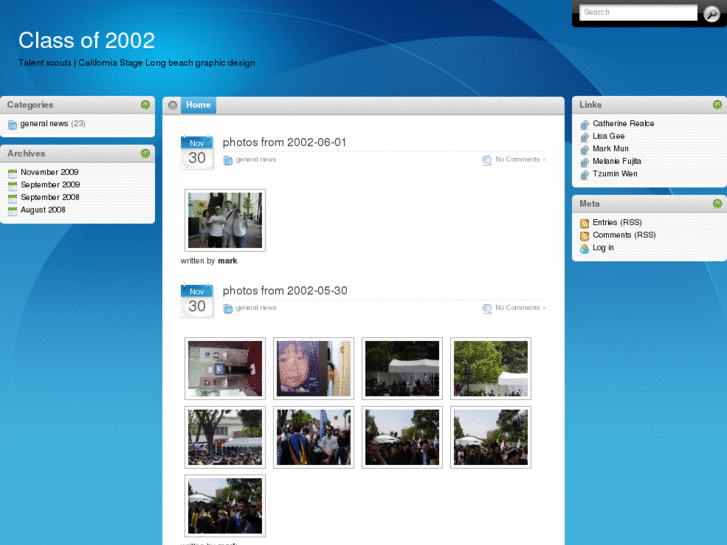
Task: Click calendar icon beside September 2009
Action: pyautogui.click(x=13, y=186)
